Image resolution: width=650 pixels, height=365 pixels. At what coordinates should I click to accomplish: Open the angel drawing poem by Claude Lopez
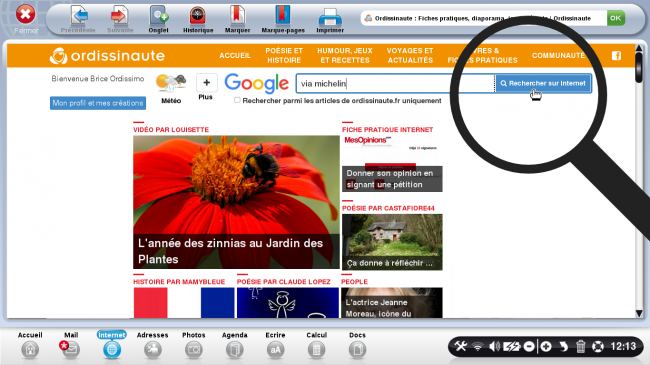click(288, 303)
